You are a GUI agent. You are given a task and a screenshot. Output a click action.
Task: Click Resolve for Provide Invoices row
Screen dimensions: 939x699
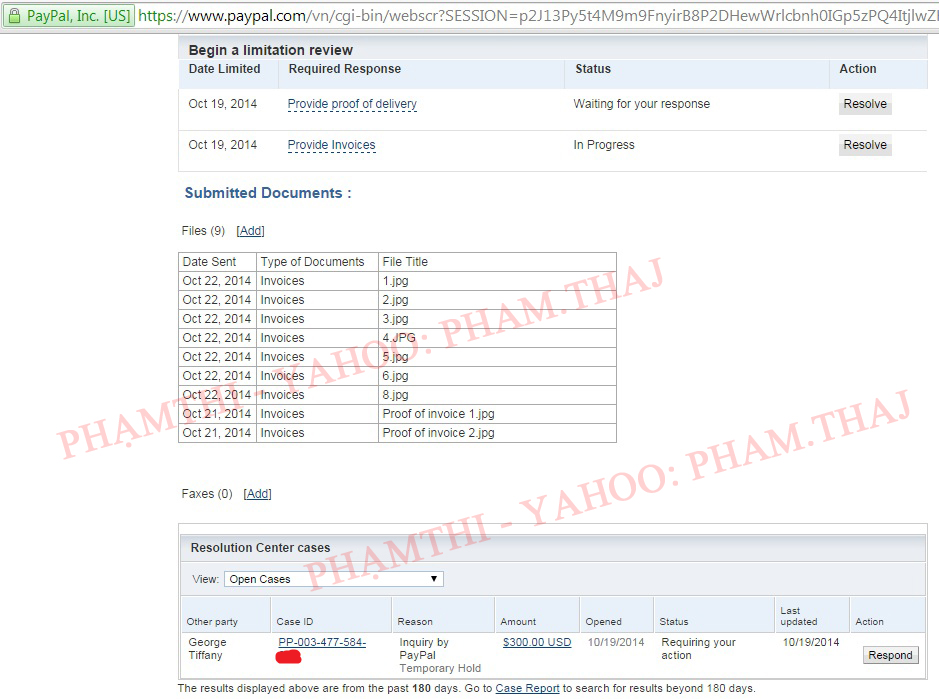pyautogui.click(x=865, y=145)
